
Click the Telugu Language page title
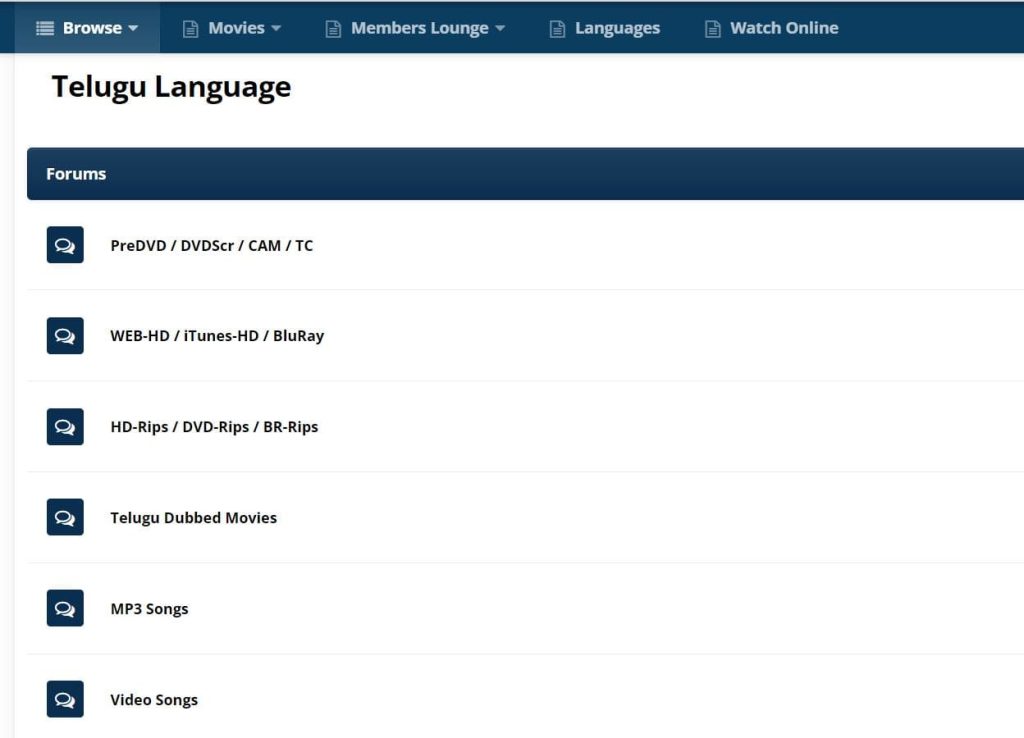point(171,88)
